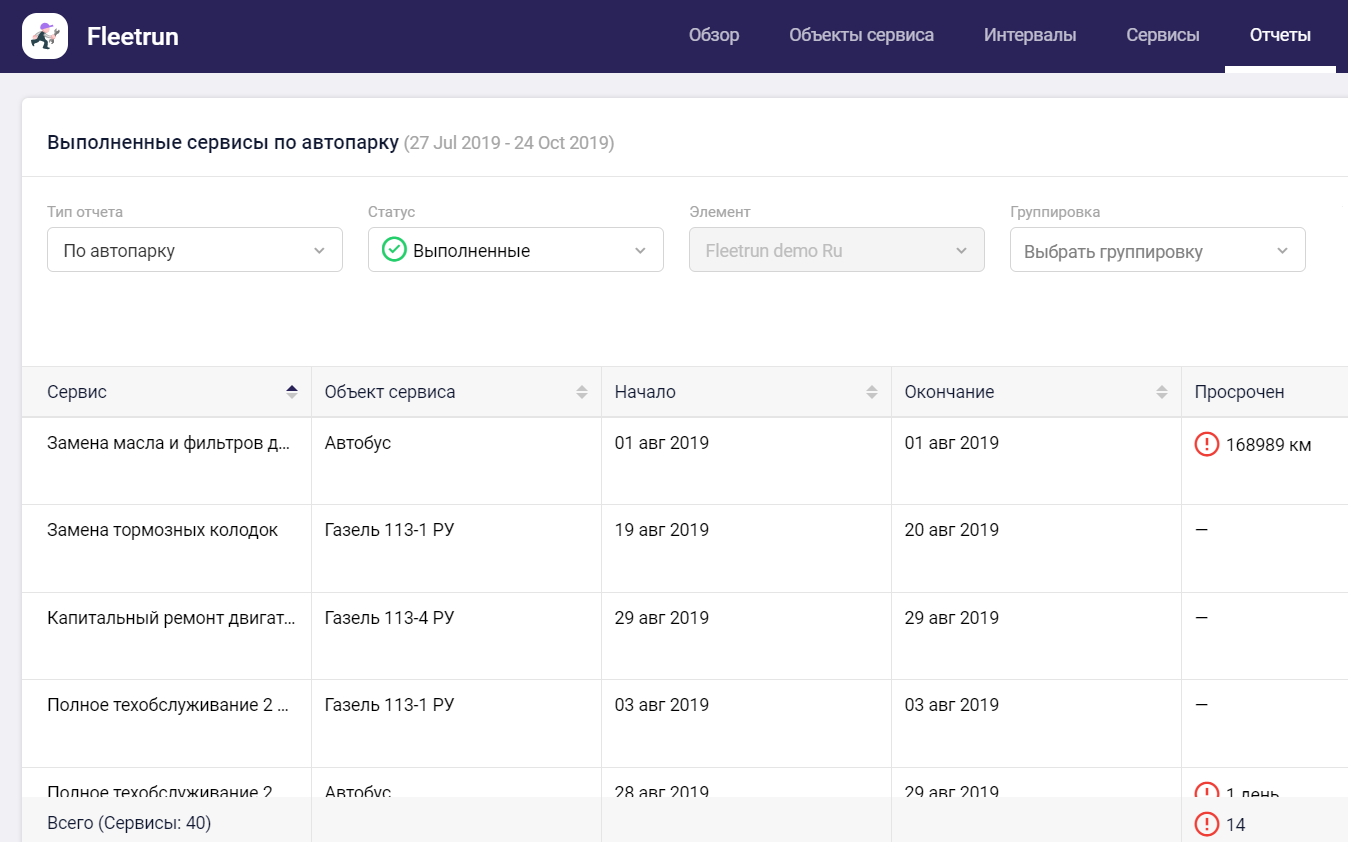The image size is (1348, 842).
Task: Select the Отчеты tab
Action: [1280, 36]
